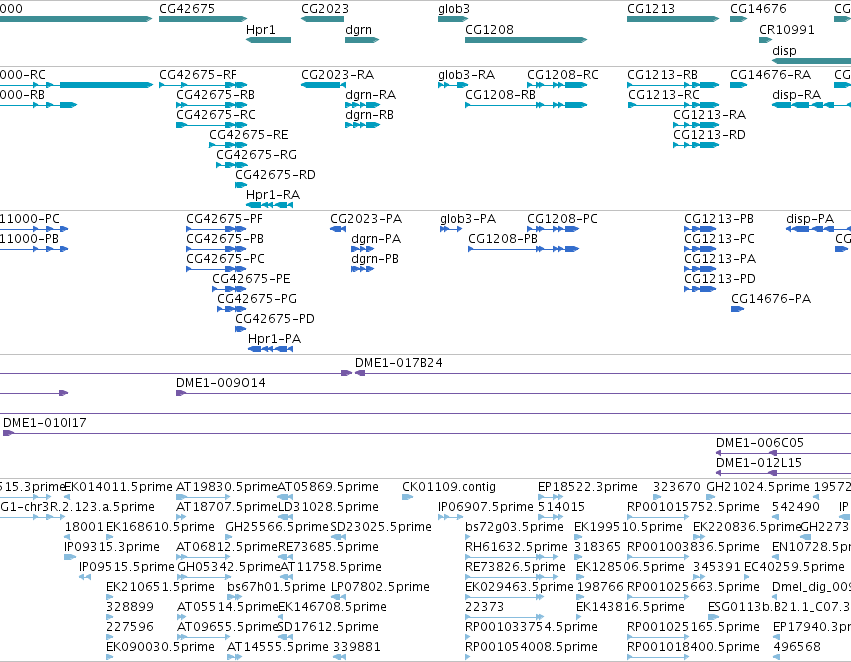Select the glob3-PA protein label
Image resolution: width=851 pixels, height=662 pixels.
(x=468, y=219)
